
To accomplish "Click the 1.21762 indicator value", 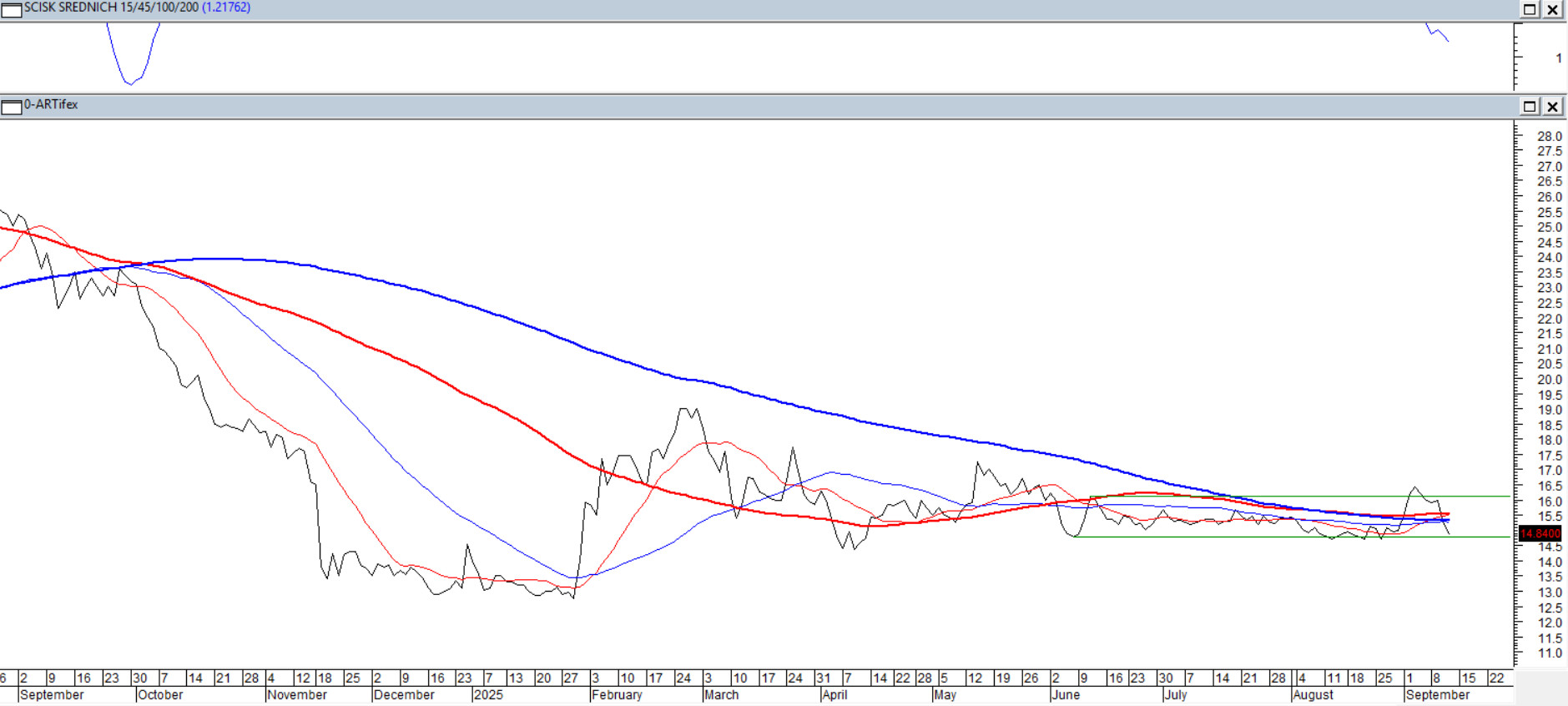I will point(226,8).
